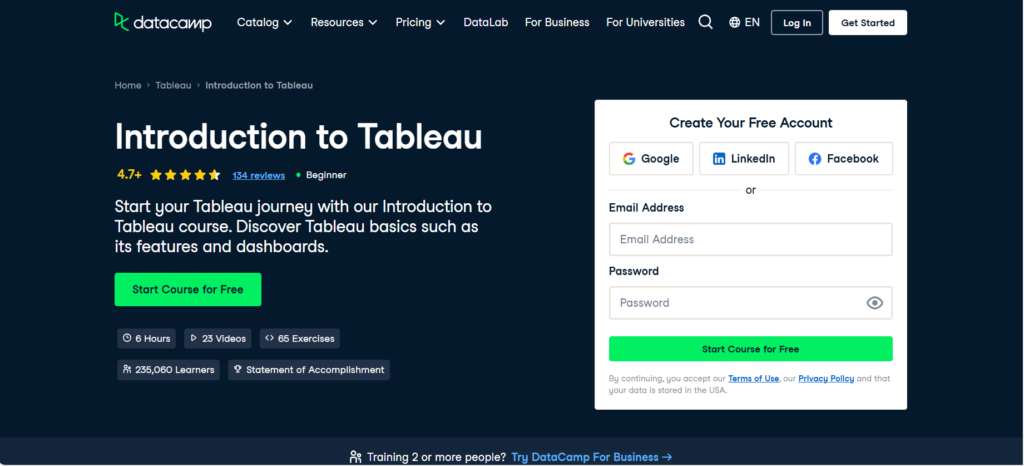Viewport: 1024px width, 466px height.
Task: Focus the Email Address input field
Action: pyautogui.click(x=750, y=240)
